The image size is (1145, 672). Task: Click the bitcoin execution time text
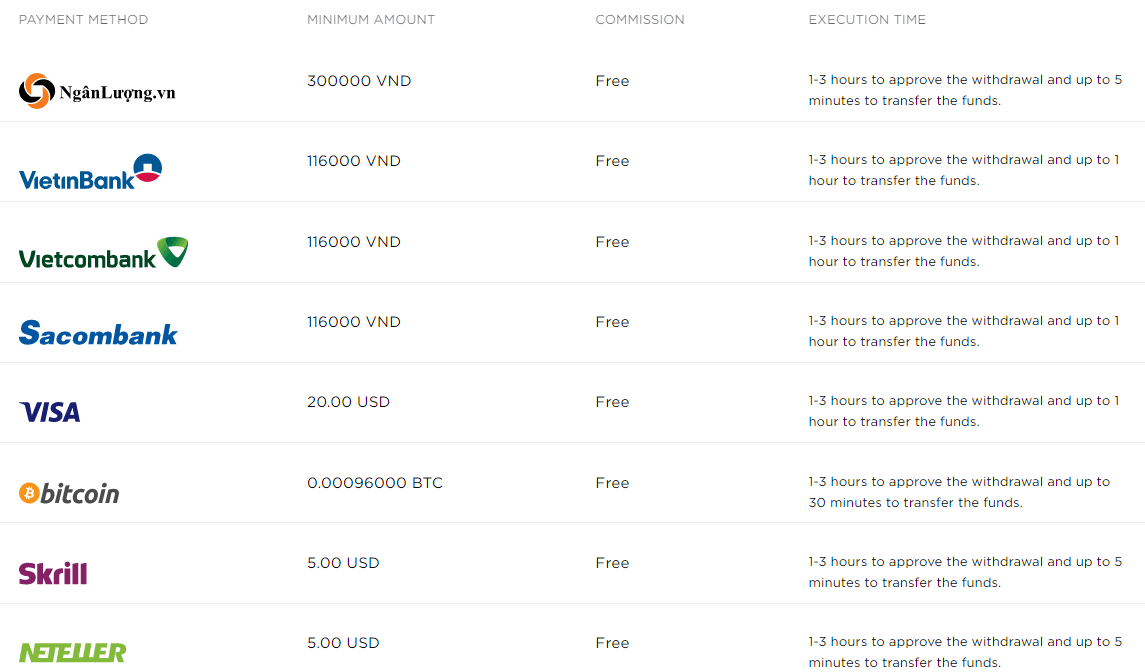click(959, 492)
